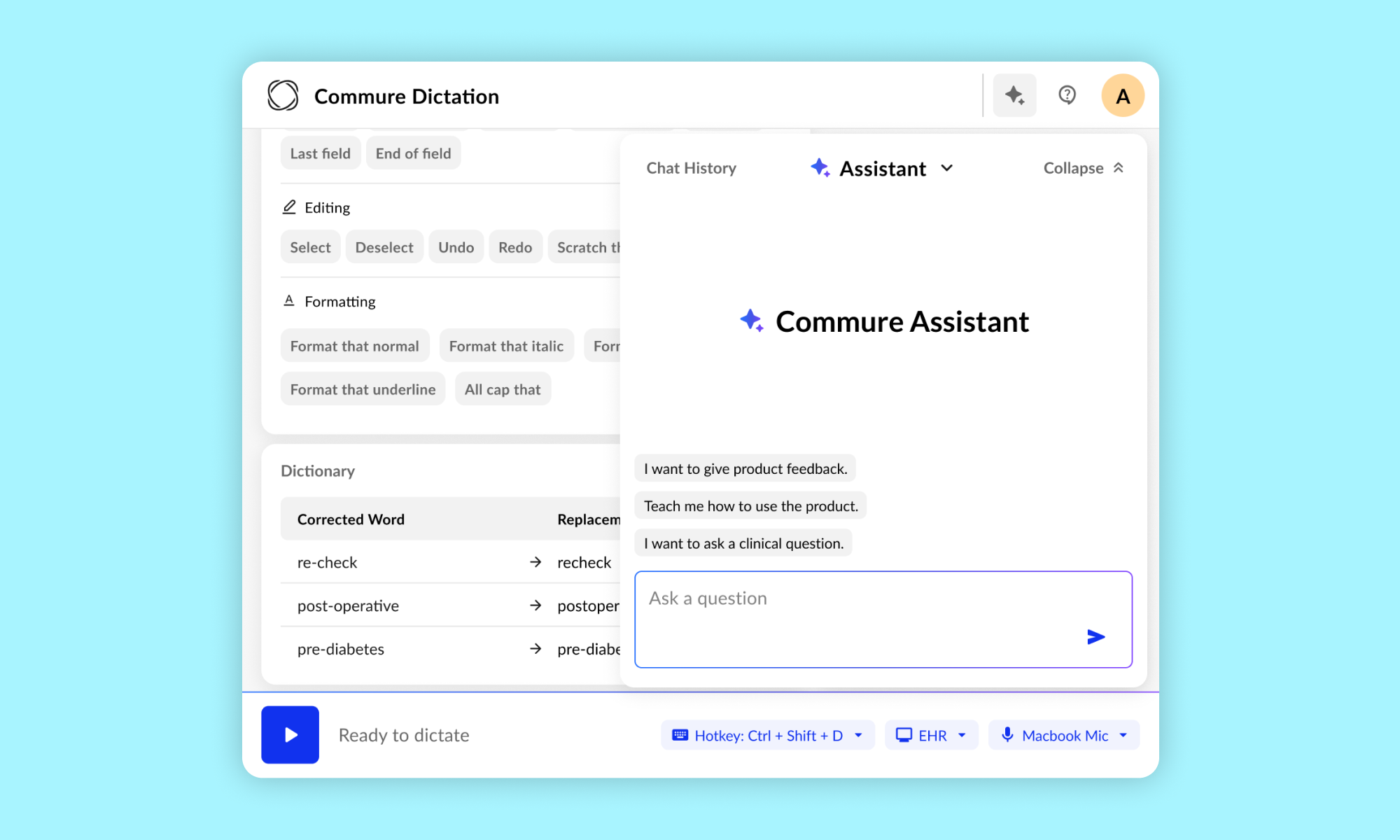Collapse the assistant panel

pos(1083,168)
